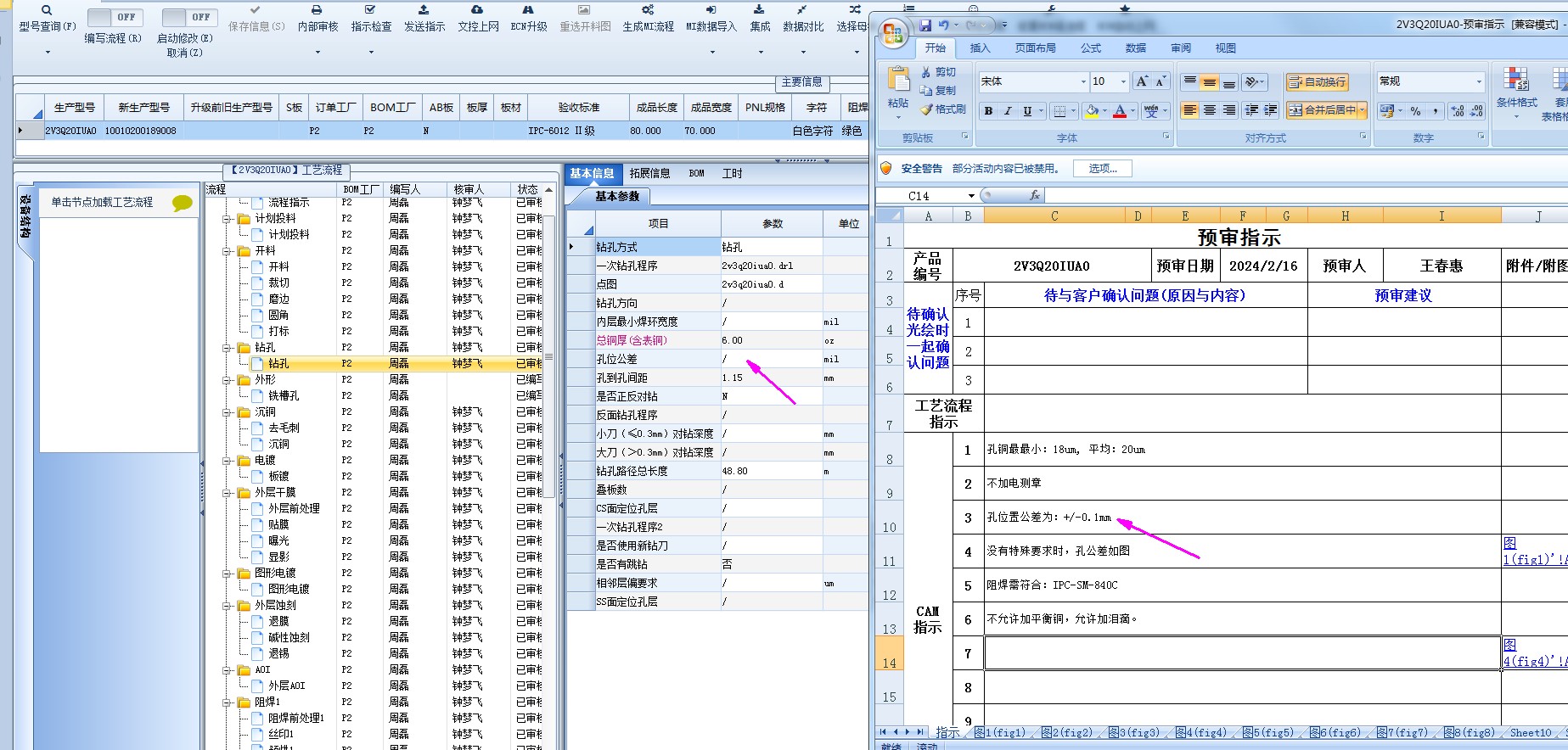Open the font size 10 dropdown

coord(1123,82)
